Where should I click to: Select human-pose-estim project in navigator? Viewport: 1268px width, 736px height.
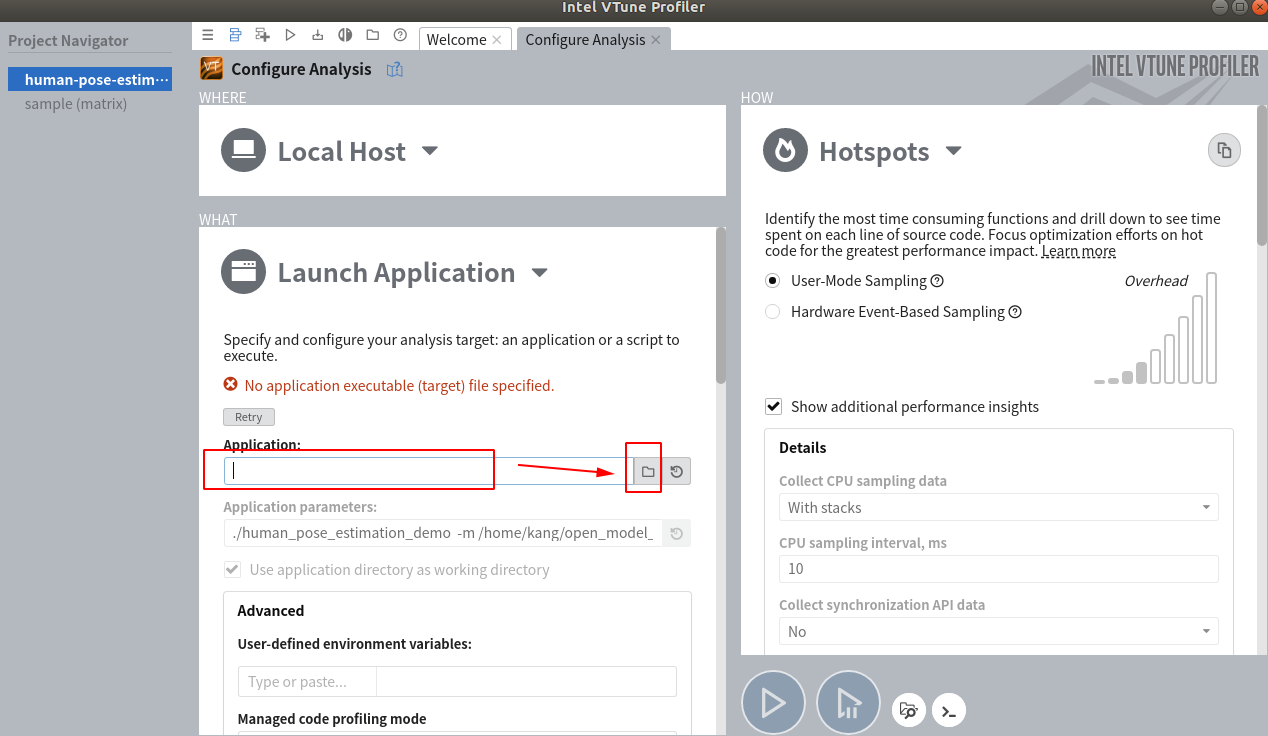[x=90, y=79]
